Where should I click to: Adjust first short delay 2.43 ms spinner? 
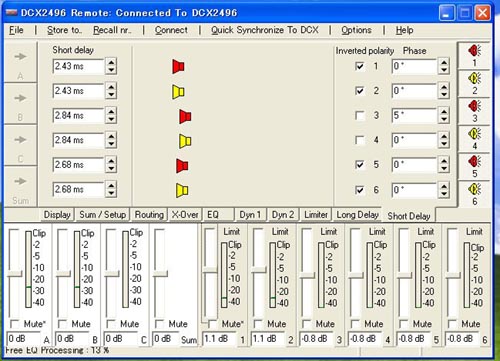[x=111, y=66]
